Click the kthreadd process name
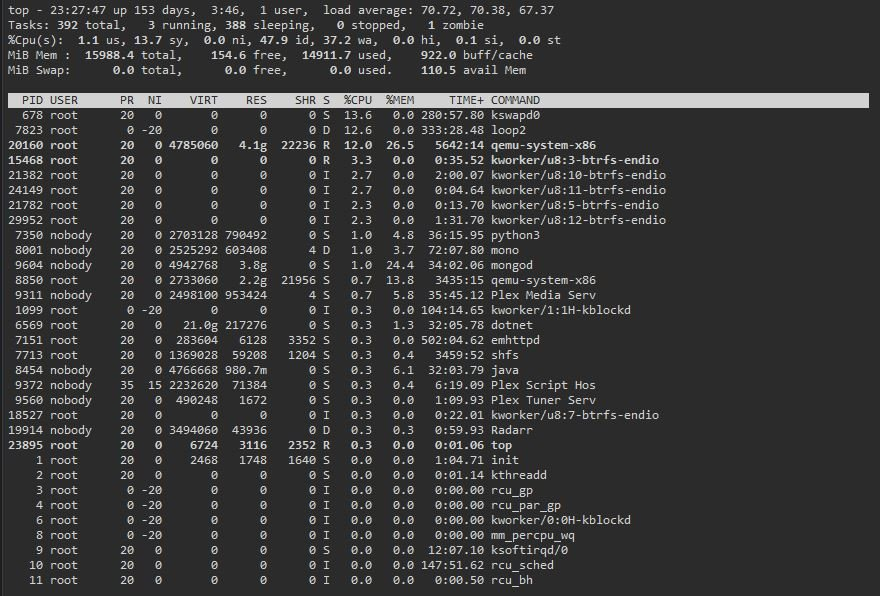 (x=519, y=475)
